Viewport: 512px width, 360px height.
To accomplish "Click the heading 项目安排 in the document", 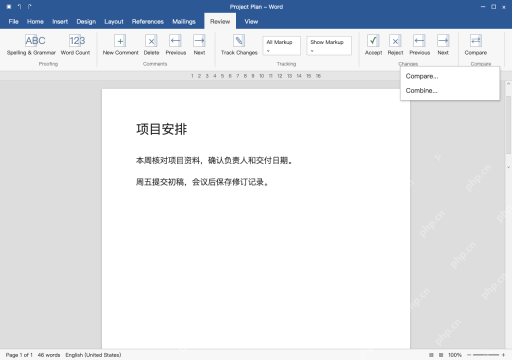I will 162,129.
